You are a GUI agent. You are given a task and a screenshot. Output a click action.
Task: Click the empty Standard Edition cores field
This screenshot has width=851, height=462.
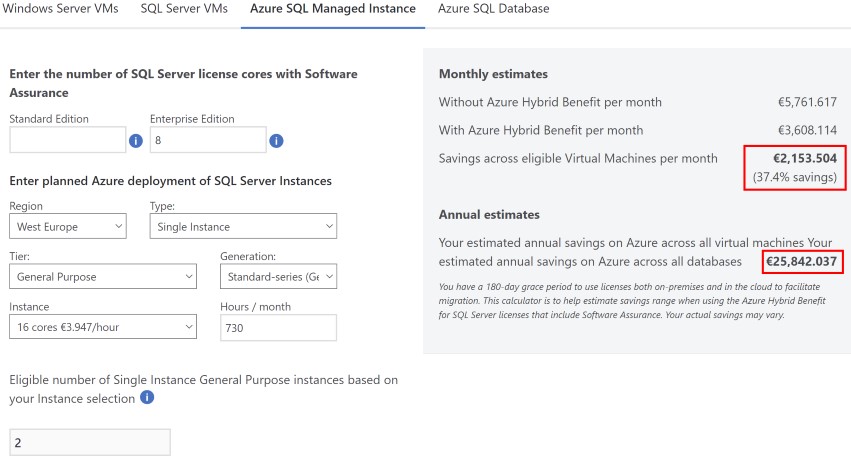67,141
